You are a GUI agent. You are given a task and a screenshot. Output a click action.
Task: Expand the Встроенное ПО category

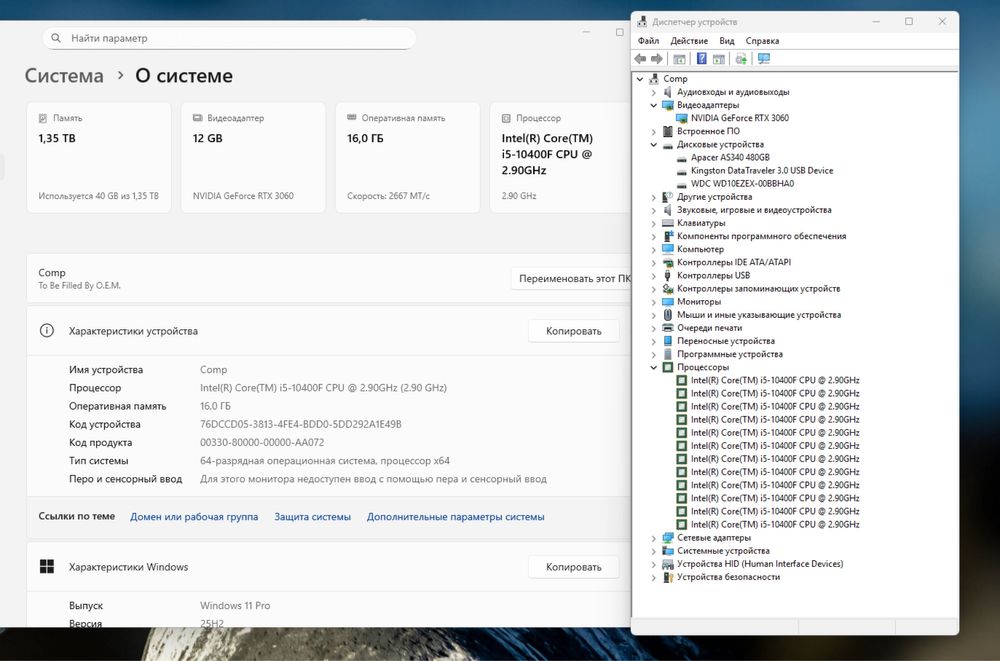(x=654, y=131)
